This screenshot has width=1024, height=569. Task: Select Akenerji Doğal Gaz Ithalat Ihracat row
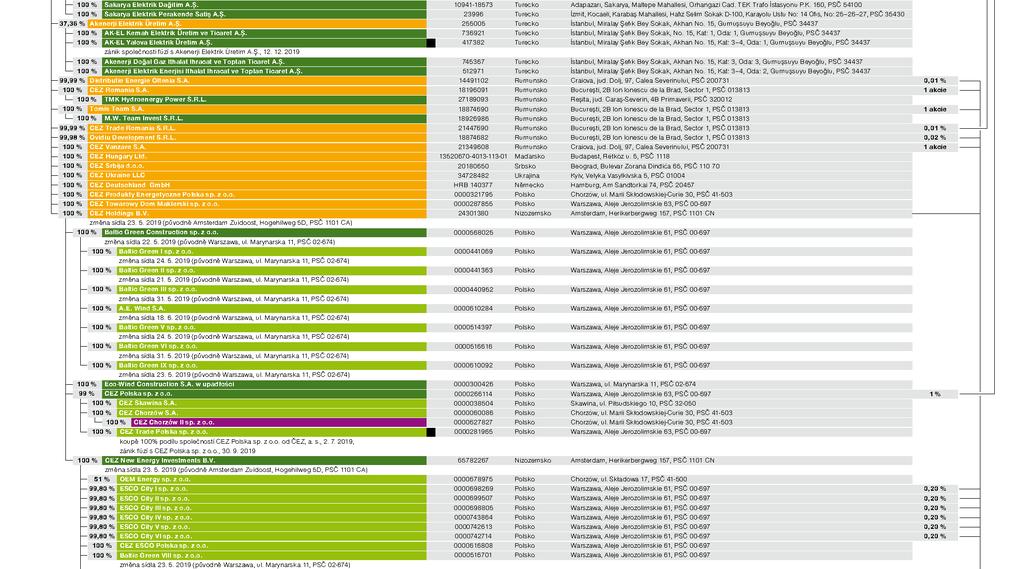(x=264, y=61)
